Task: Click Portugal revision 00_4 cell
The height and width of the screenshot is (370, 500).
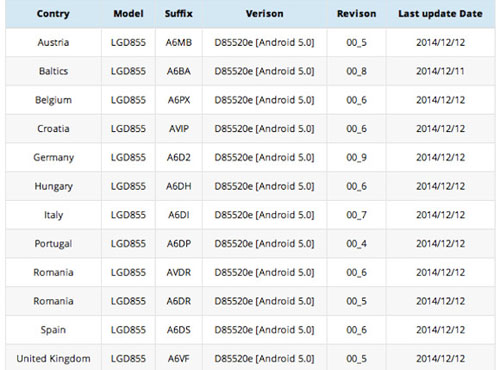Action: pyautogui.click(x=356, y=244)
